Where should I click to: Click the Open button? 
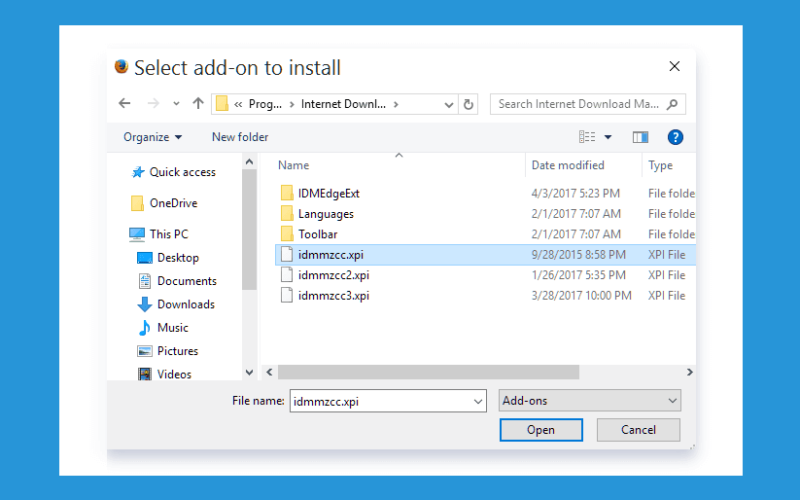pyautogui.click(x=541, y=430)
